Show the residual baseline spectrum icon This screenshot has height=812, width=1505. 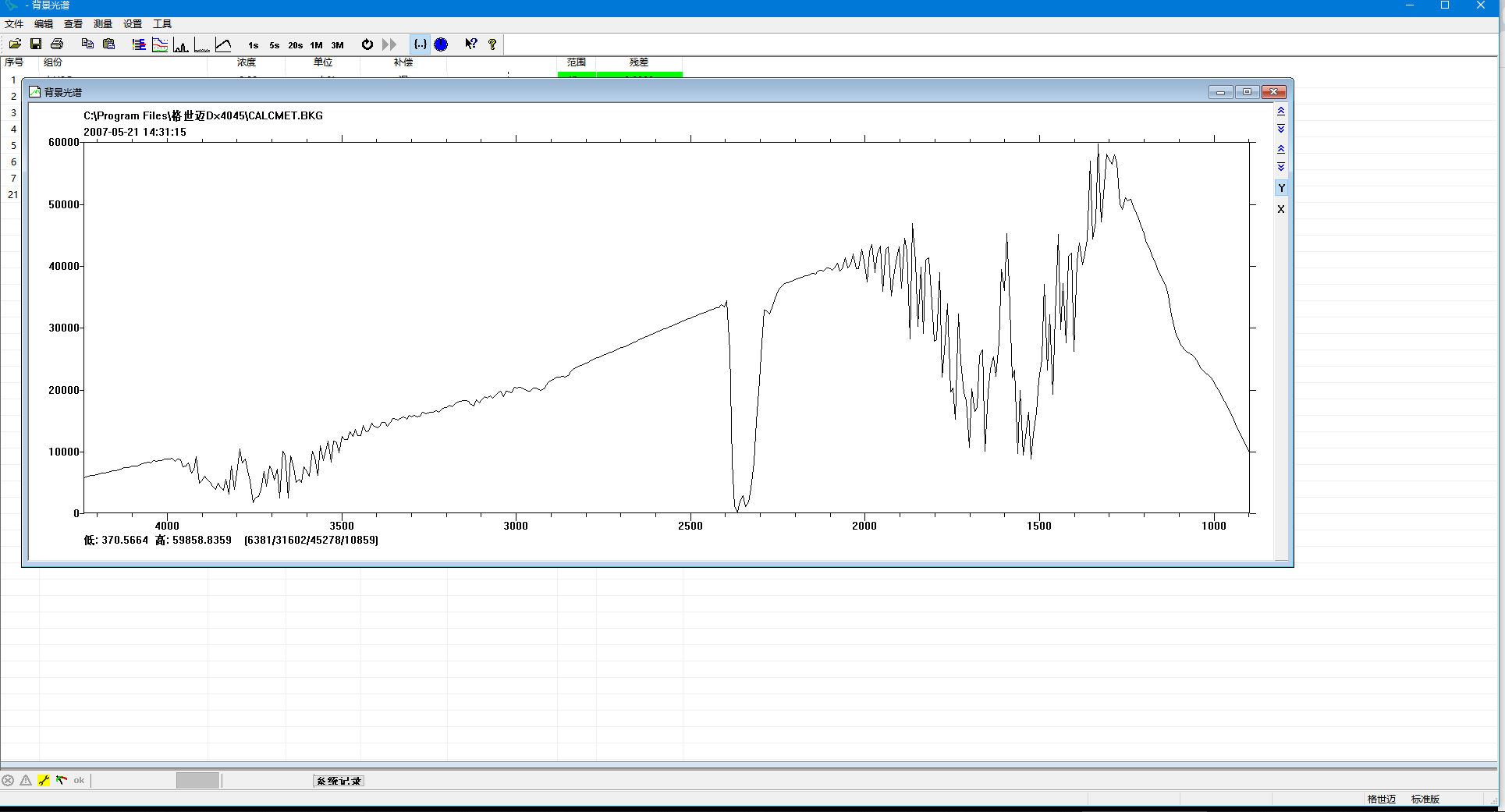click(202, 44)
